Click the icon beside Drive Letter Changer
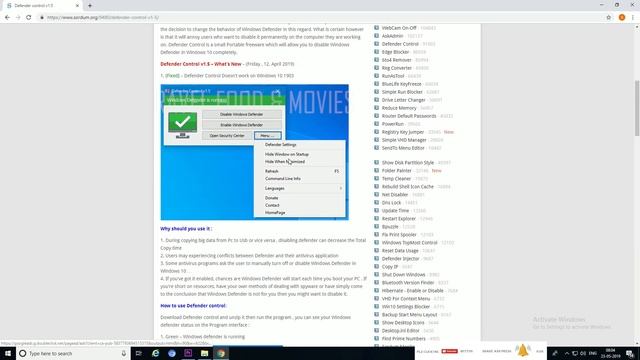Image resolution: width=640 pixels, height=360 pixels. [376, 100]
